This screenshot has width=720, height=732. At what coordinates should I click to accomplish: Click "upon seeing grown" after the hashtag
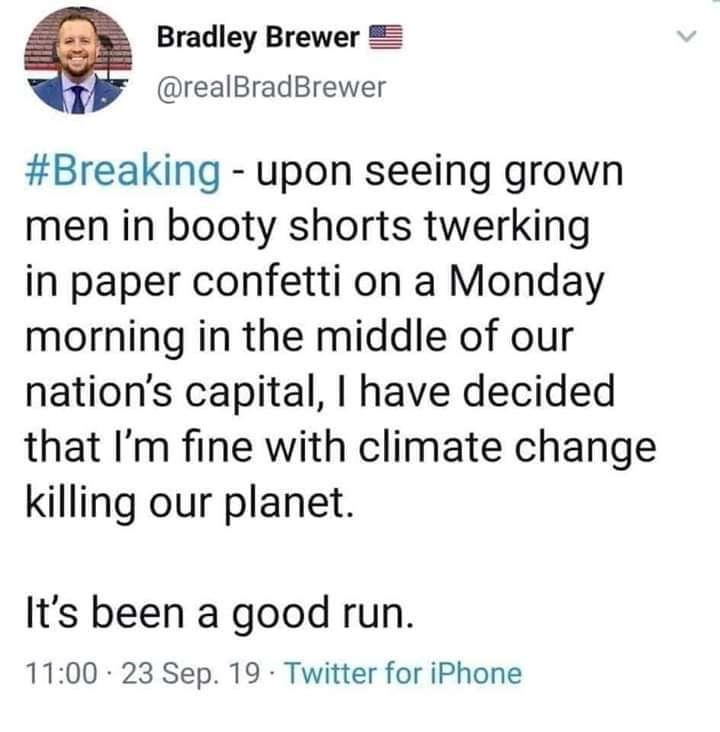pyautogui.click(x=439, y=171)
